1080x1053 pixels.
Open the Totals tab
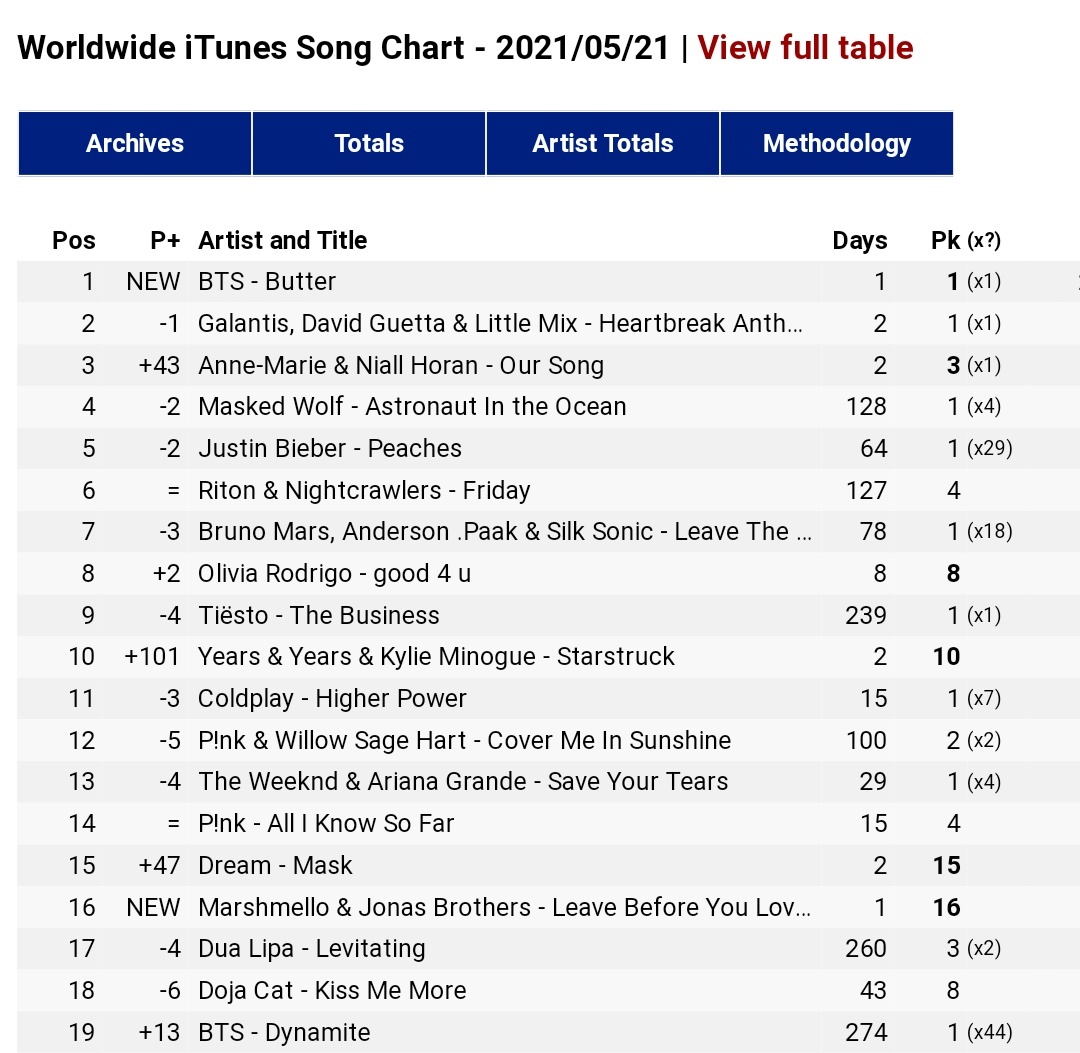[x=369, y=144]
